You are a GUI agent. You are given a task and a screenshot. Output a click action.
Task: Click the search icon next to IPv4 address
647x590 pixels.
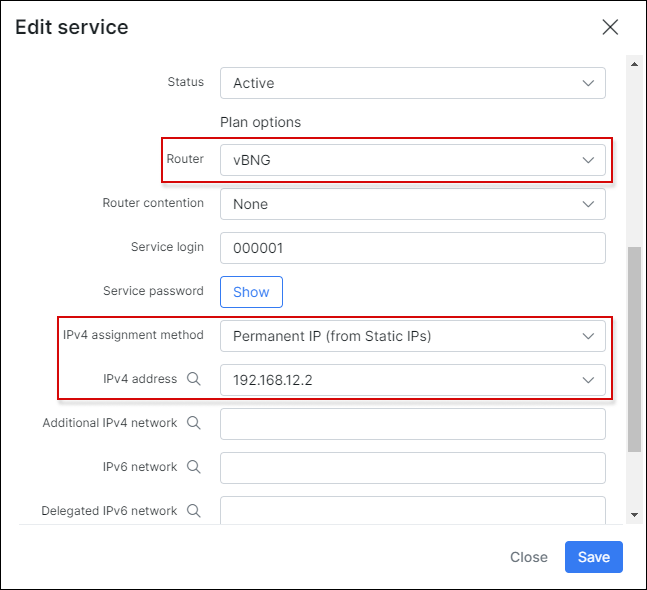(194, 378)
